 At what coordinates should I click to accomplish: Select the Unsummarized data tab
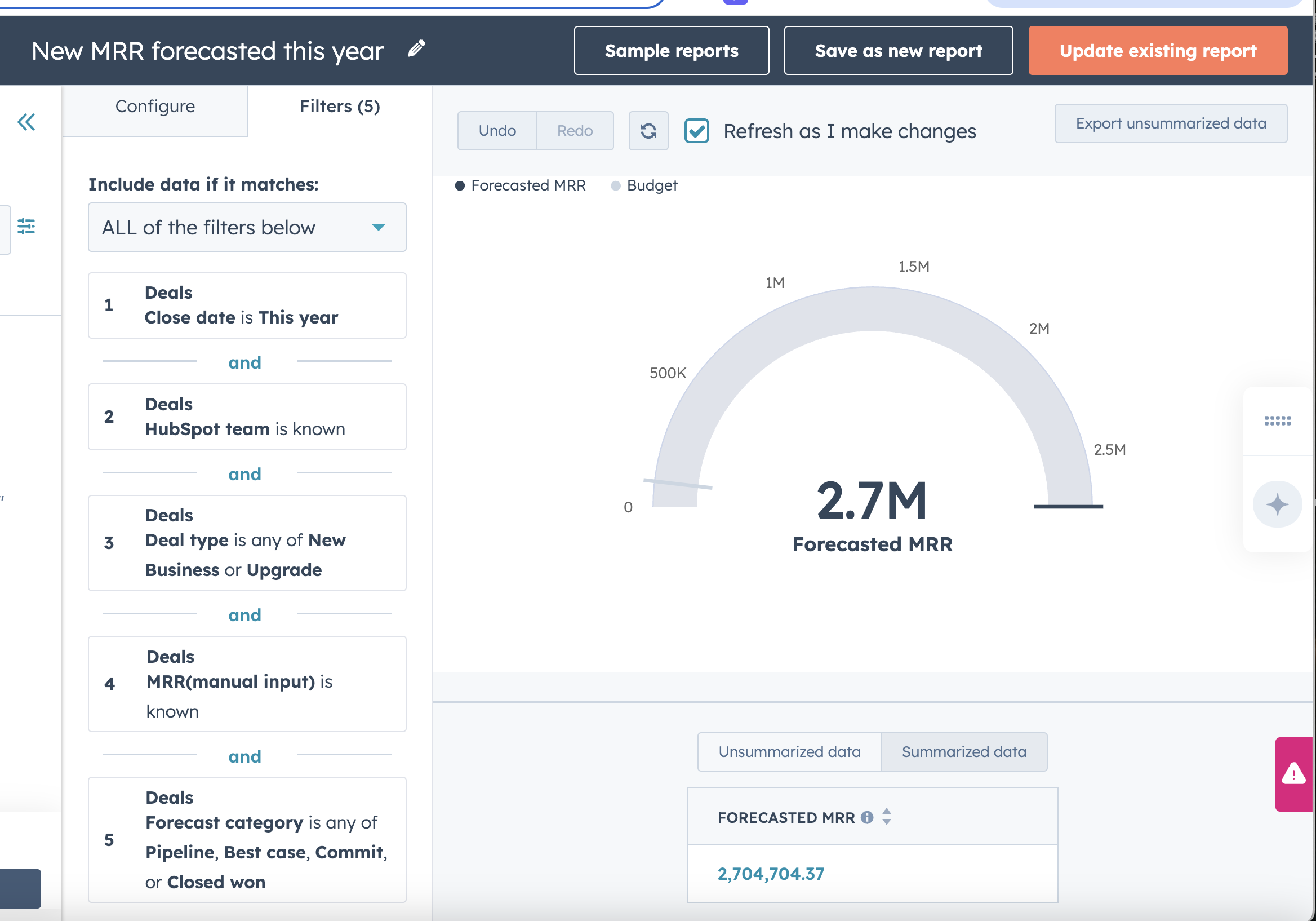pos(789,752)
